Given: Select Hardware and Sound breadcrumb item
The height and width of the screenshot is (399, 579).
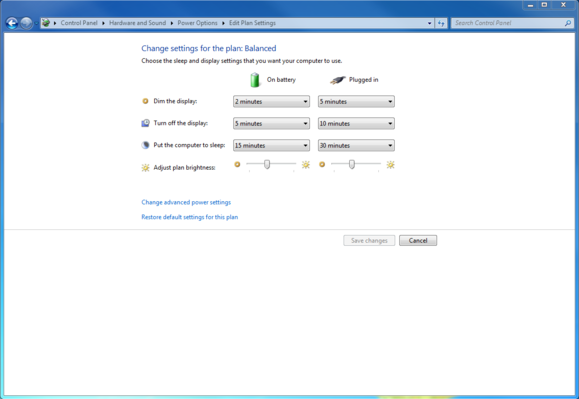Looking at the screenshot, I should (137, 23).
